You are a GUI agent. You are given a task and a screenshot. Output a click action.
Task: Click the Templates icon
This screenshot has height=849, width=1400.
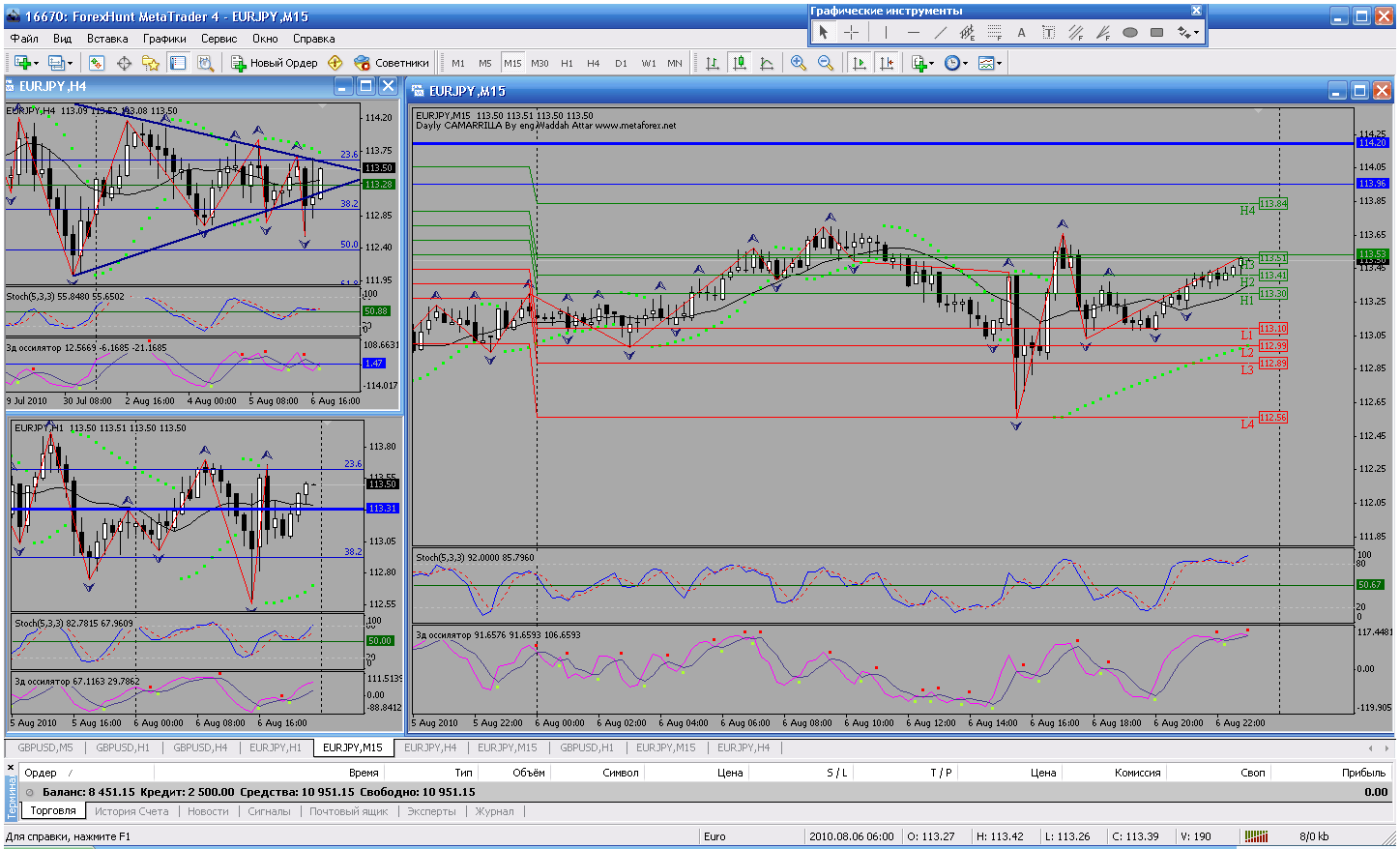[985, 63]
